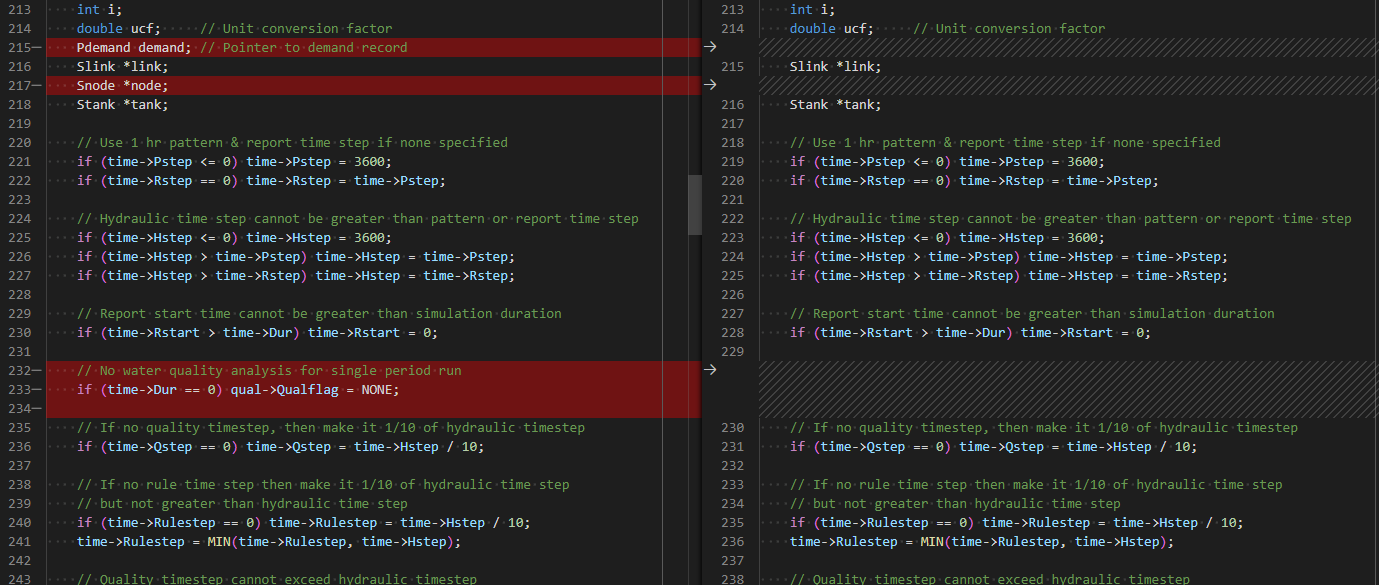Select line number 230 in right pane
This screenshot has height=585, width=1379.
732,427
